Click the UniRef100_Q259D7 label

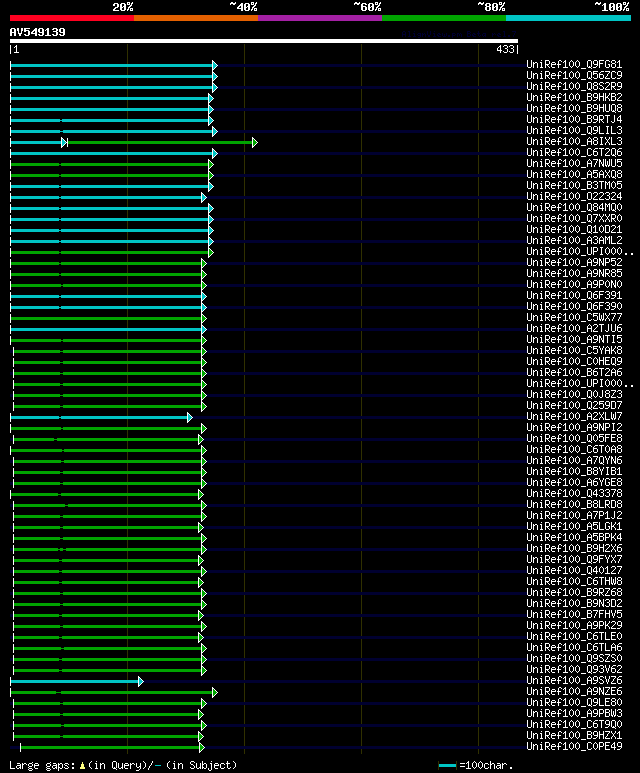tap(574, 405)
